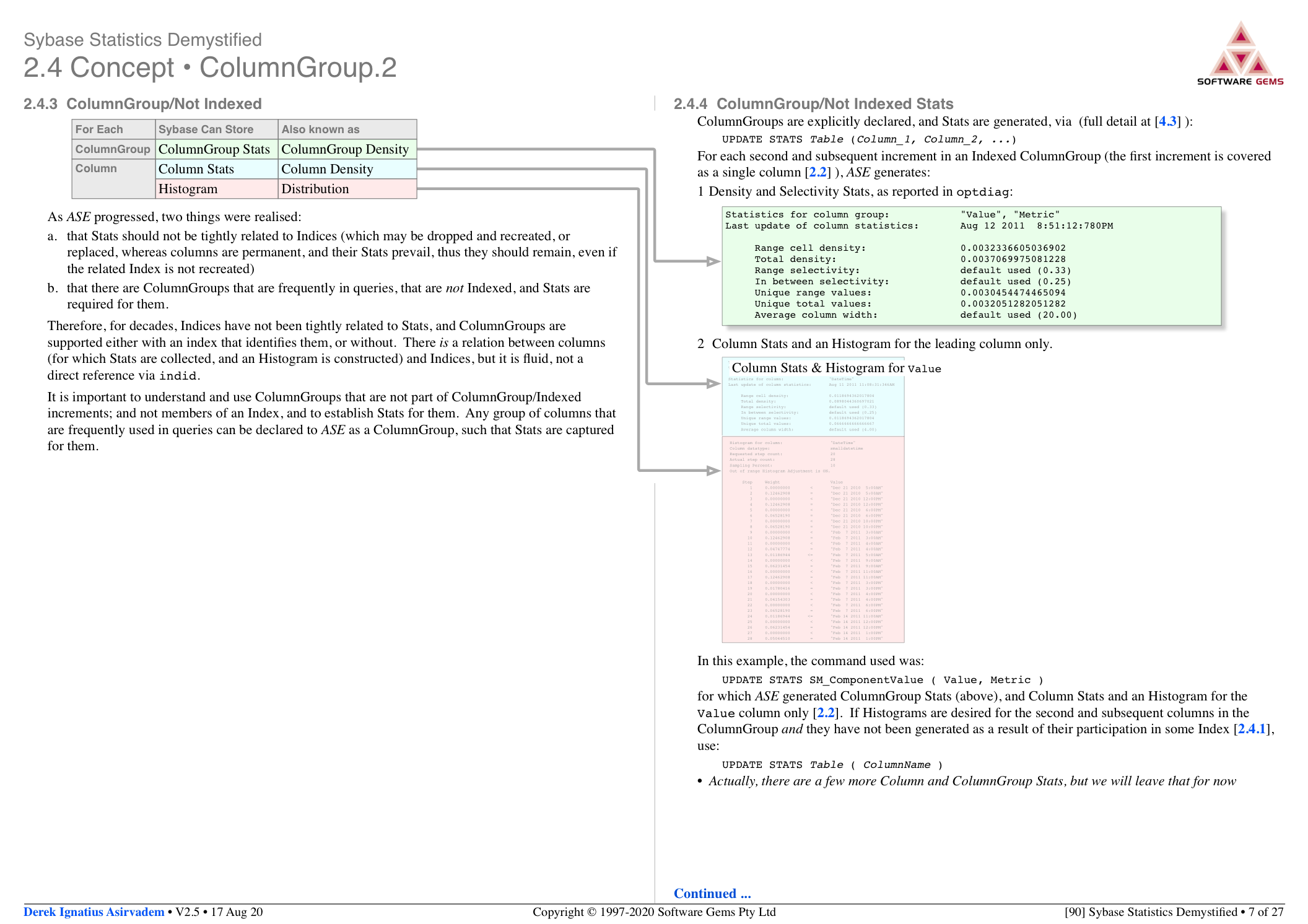Click the 'Range cell density:' line
Image resolution: width=1308 pixels, height=924 pixels.
coord(910,248)
